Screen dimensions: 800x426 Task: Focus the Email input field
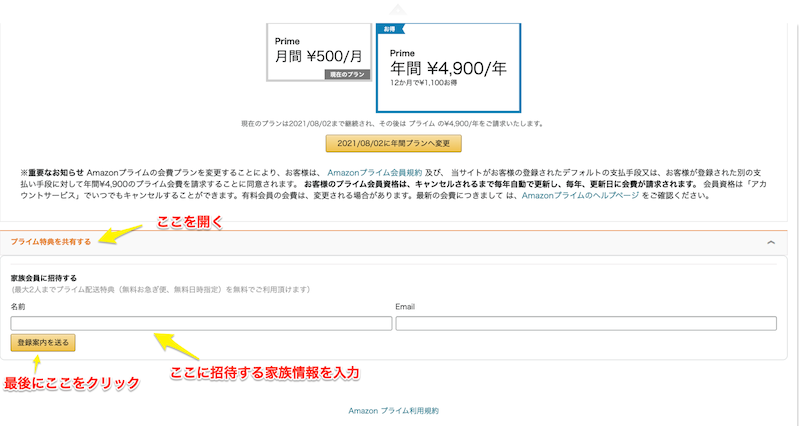[586, 323]
